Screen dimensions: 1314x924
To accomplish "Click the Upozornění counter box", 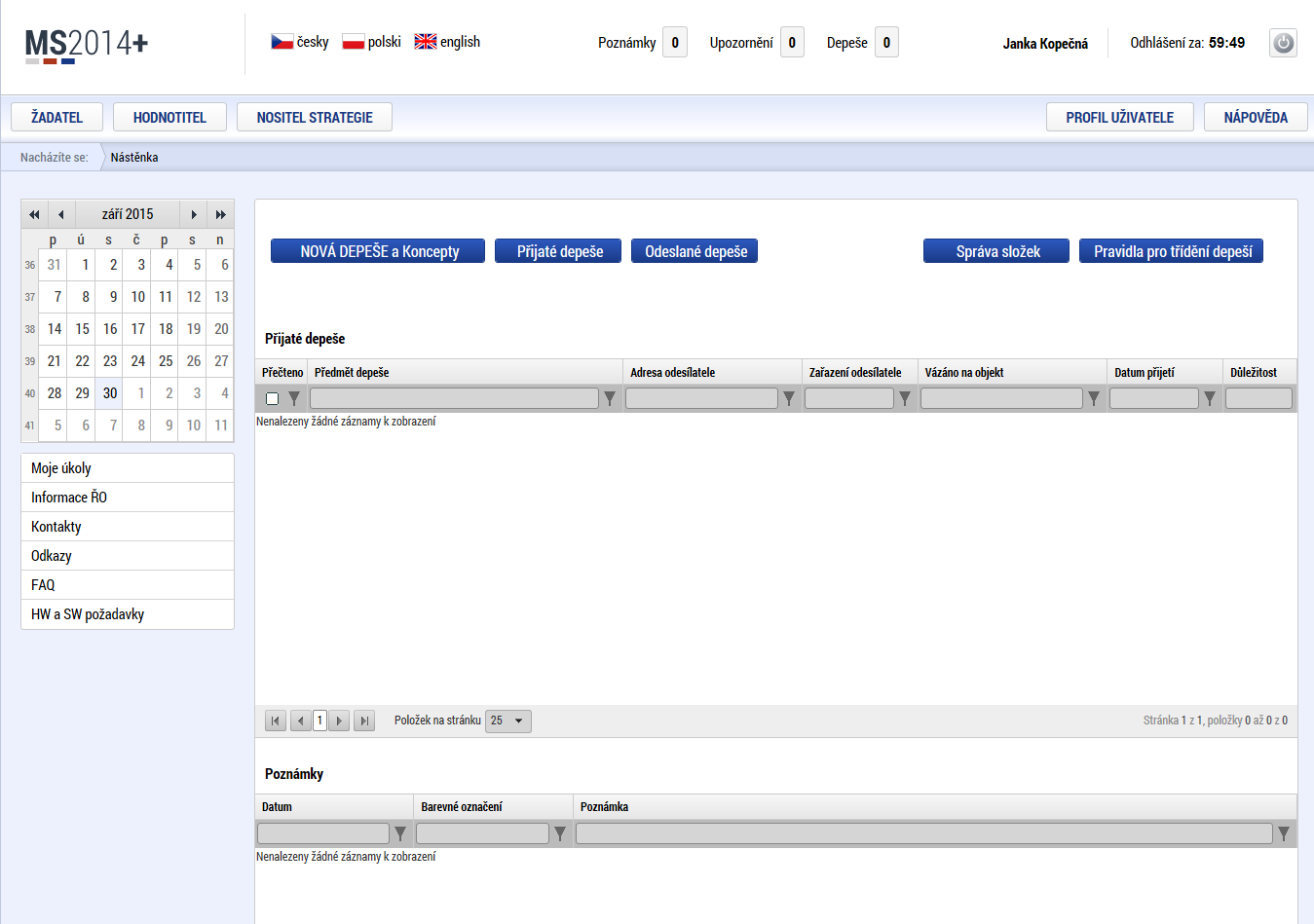I will point(792,43).
